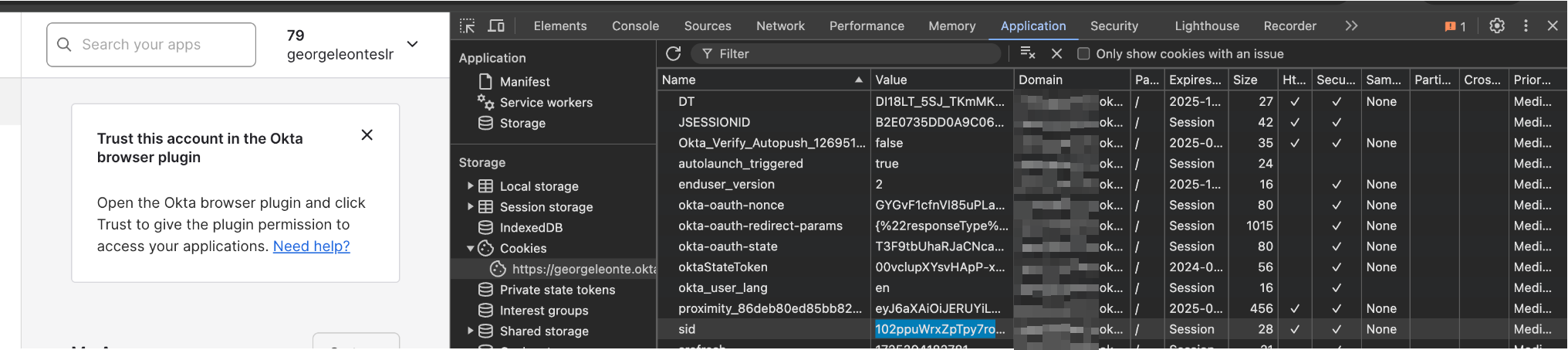Viewport: 1568px width, 350px height.
Task: Click the Storage database icon under Application
Action: tap(485, 123)
